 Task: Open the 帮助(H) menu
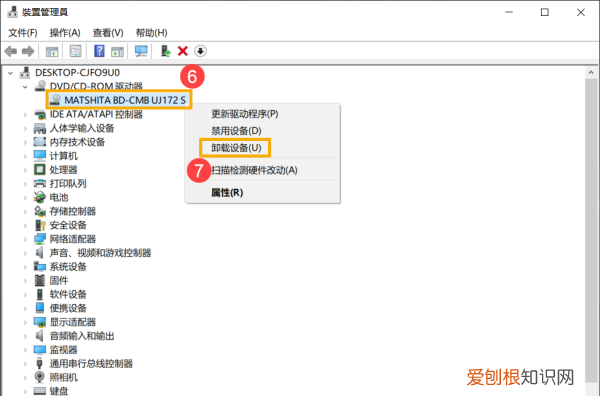click(152, 33)
